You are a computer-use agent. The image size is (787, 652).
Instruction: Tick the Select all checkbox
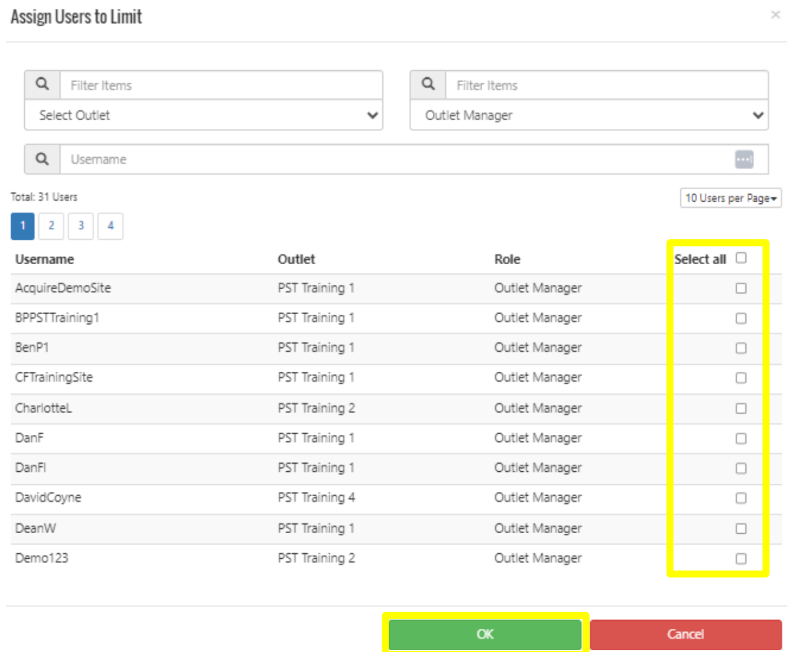[741, 258]
